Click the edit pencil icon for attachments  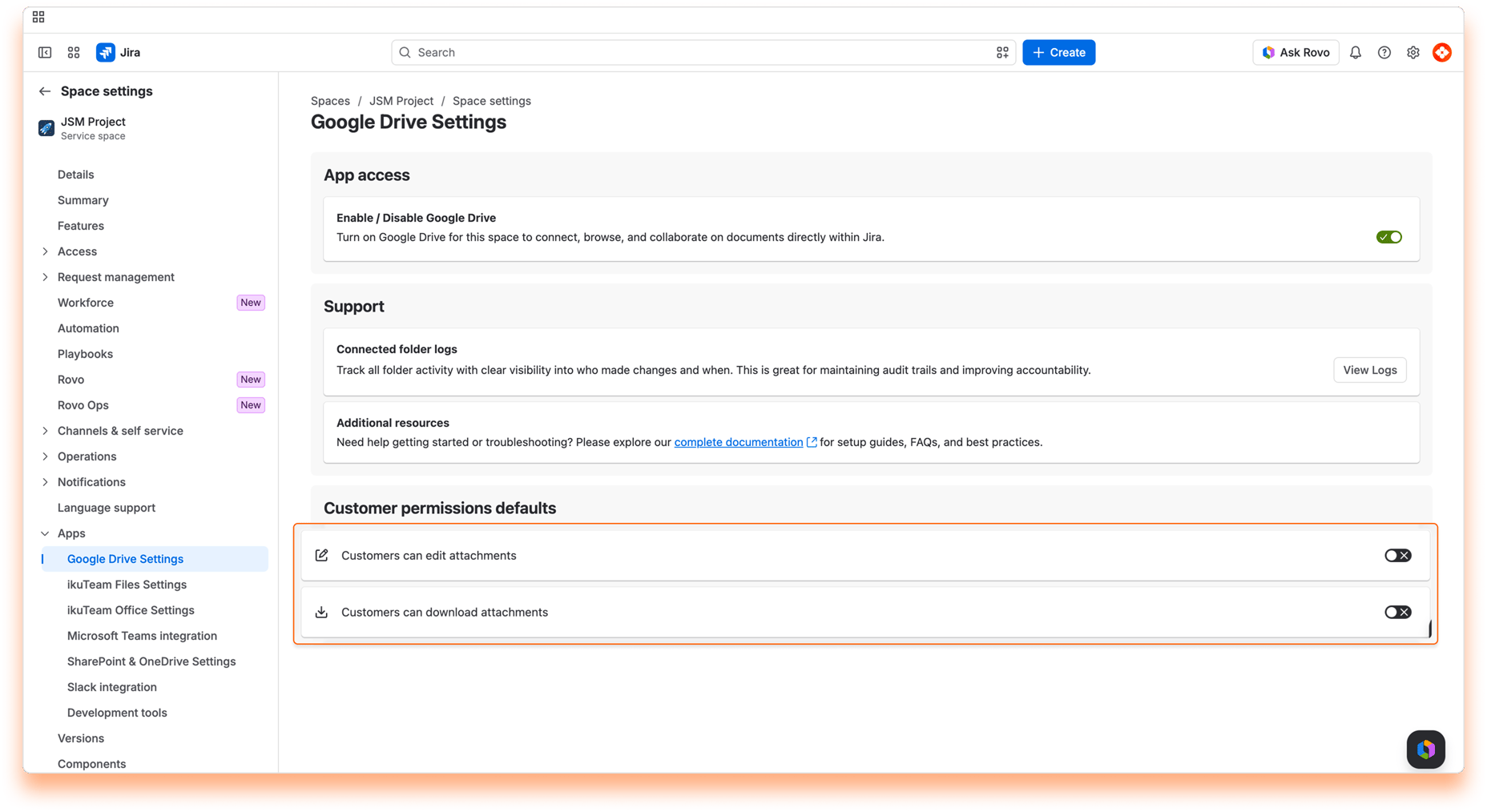pyautogui.click(x=321, y=555)
